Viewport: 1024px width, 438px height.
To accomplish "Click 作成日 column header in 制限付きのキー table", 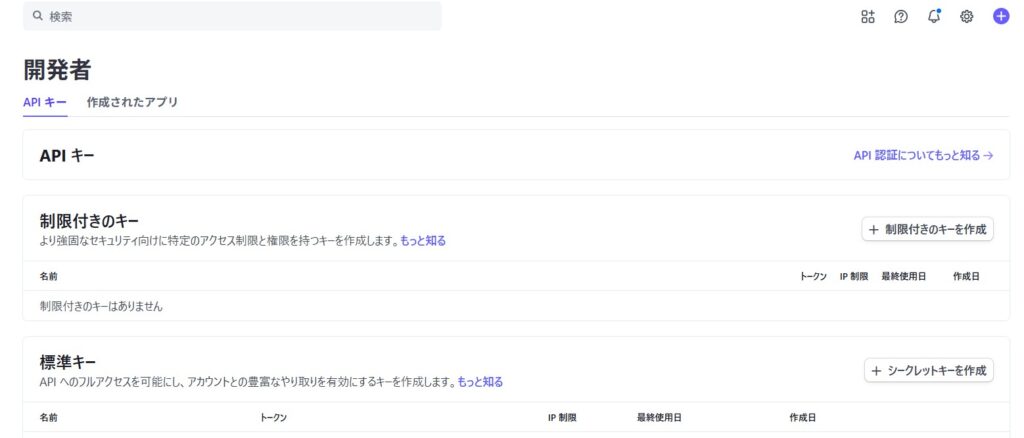I will tap(966, 276).
